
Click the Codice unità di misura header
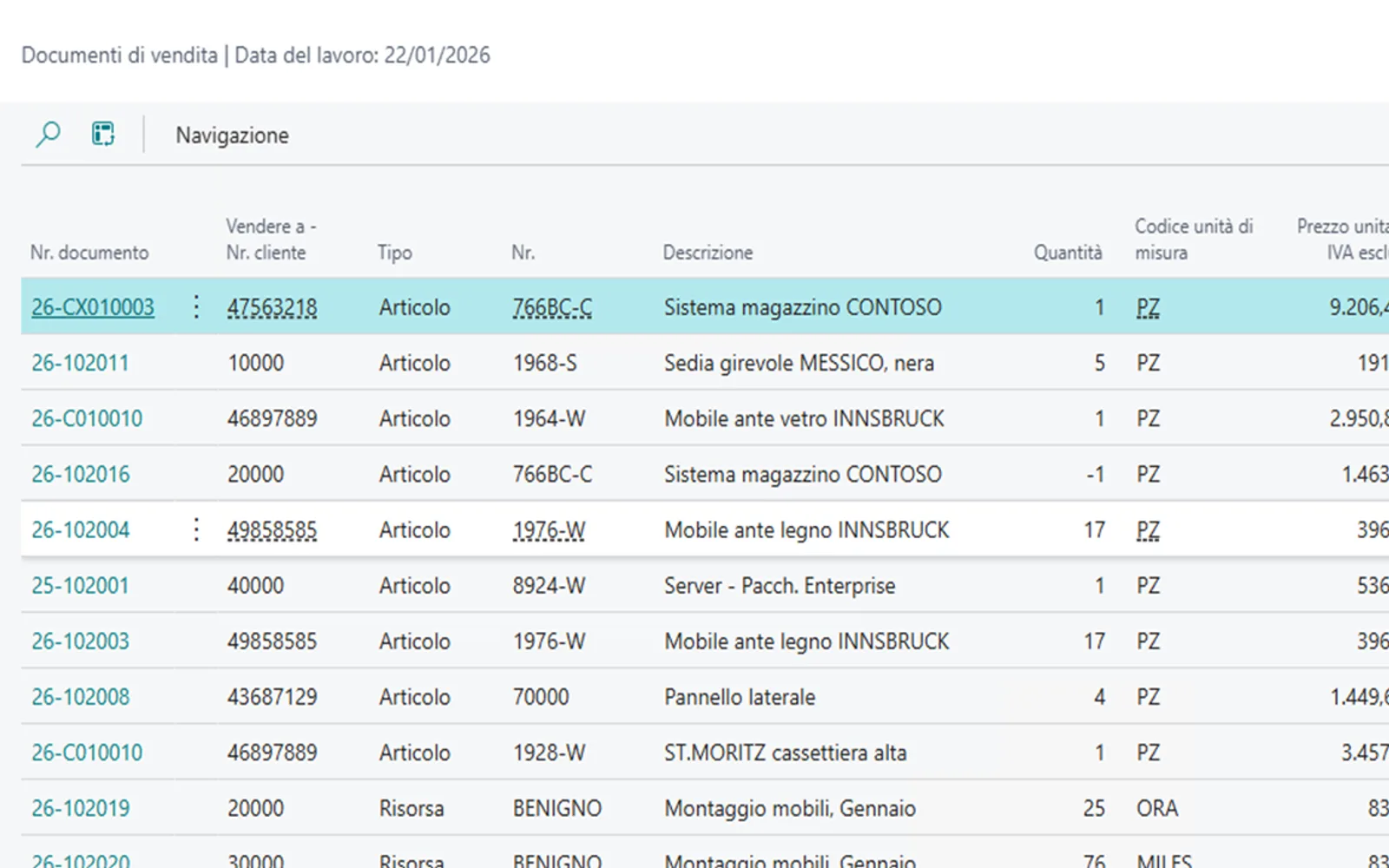(x=1194, y=240)
